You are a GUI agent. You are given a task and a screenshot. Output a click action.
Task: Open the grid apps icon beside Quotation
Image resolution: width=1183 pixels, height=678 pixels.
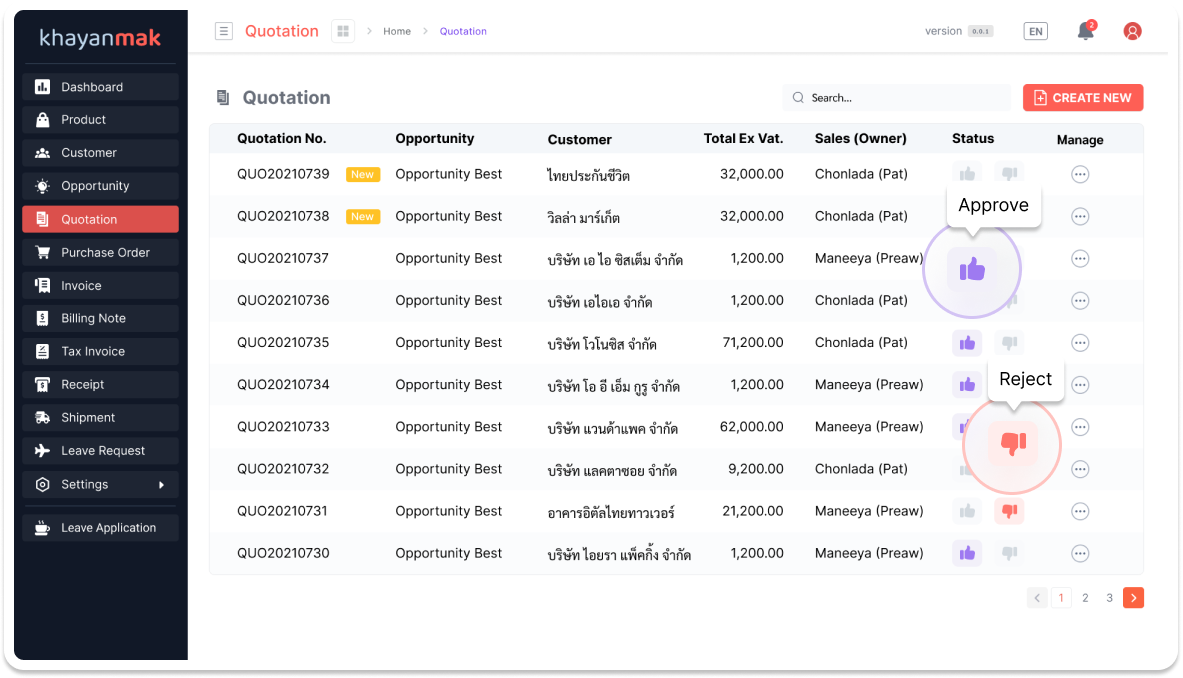pos(343,31)
